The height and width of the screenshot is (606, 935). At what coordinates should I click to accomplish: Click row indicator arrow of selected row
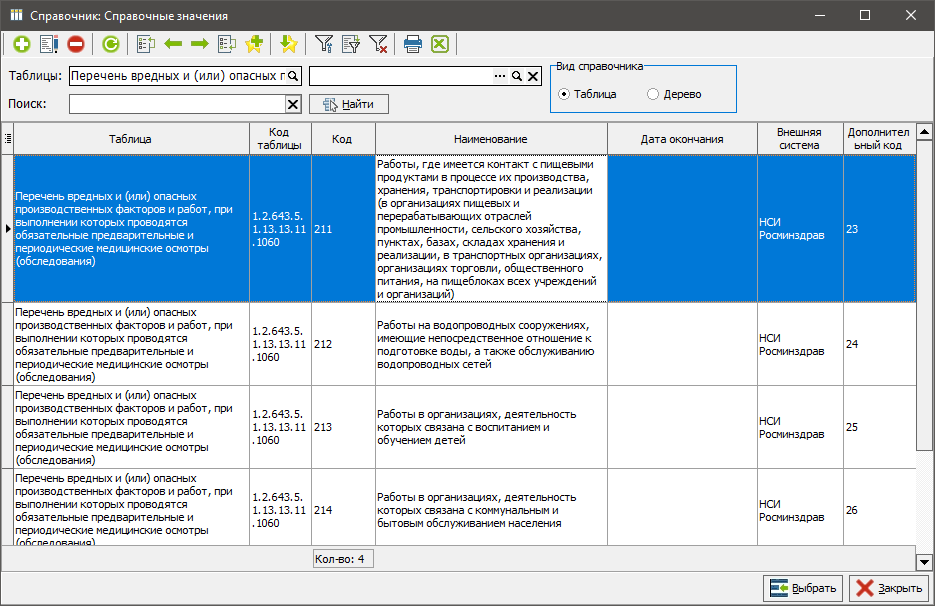(8, 228)
